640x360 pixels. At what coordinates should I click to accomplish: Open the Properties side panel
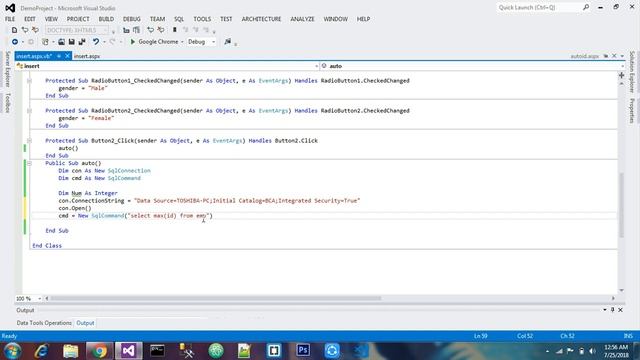pyautogui.click(x=632, y=111)
